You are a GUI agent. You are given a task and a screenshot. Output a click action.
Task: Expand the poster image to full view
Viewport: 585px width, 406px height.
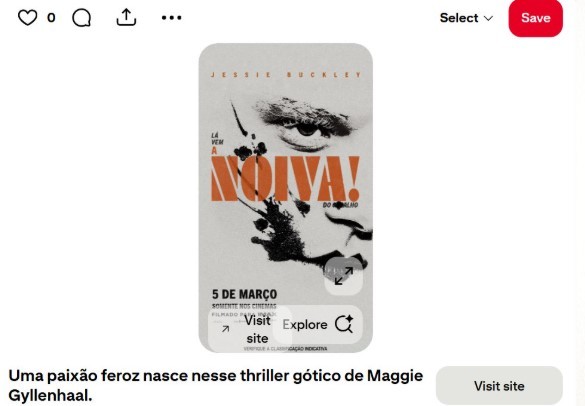(x=344, y=276)
